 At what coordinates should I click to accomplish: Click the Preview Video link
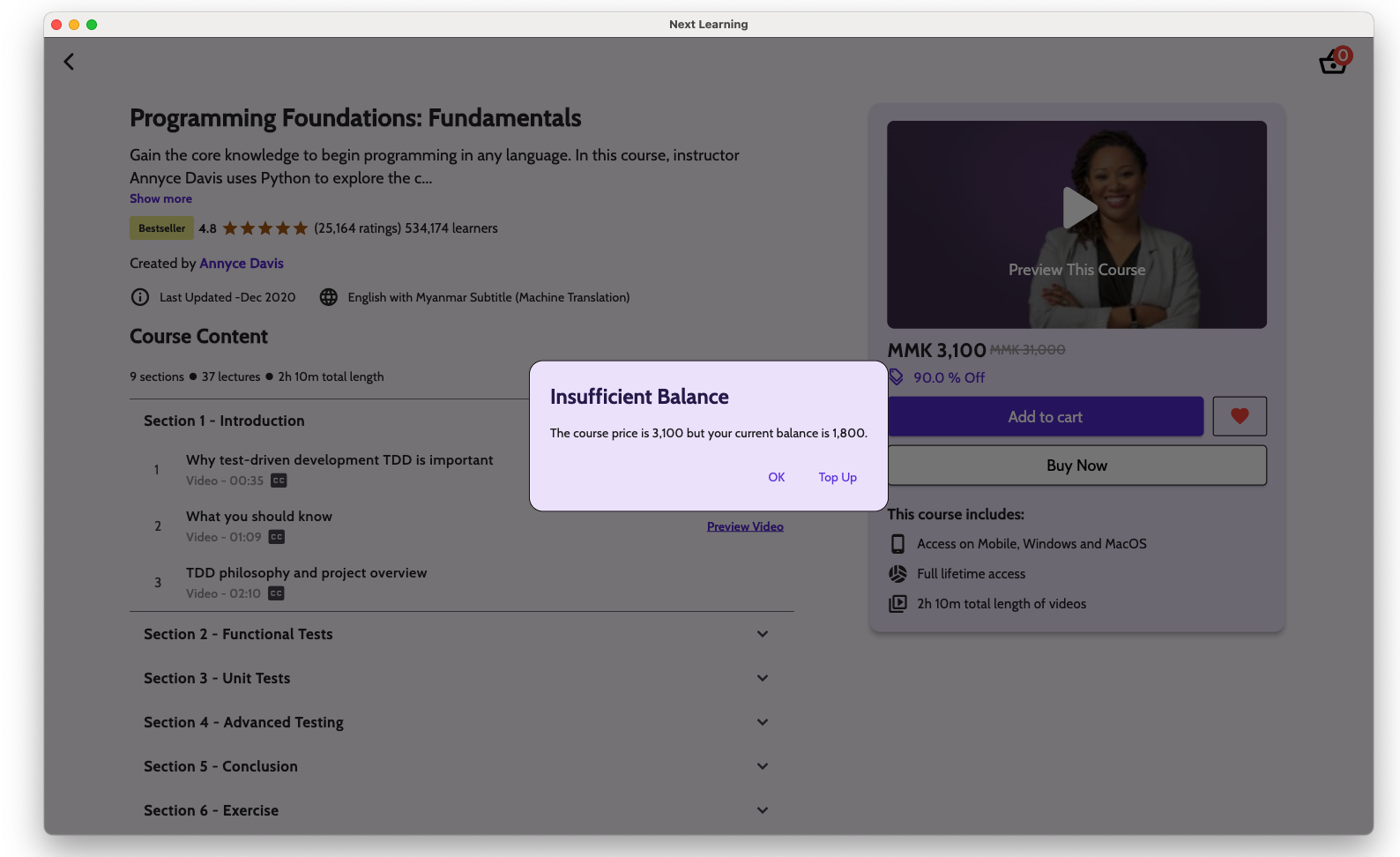coord(745,526)
